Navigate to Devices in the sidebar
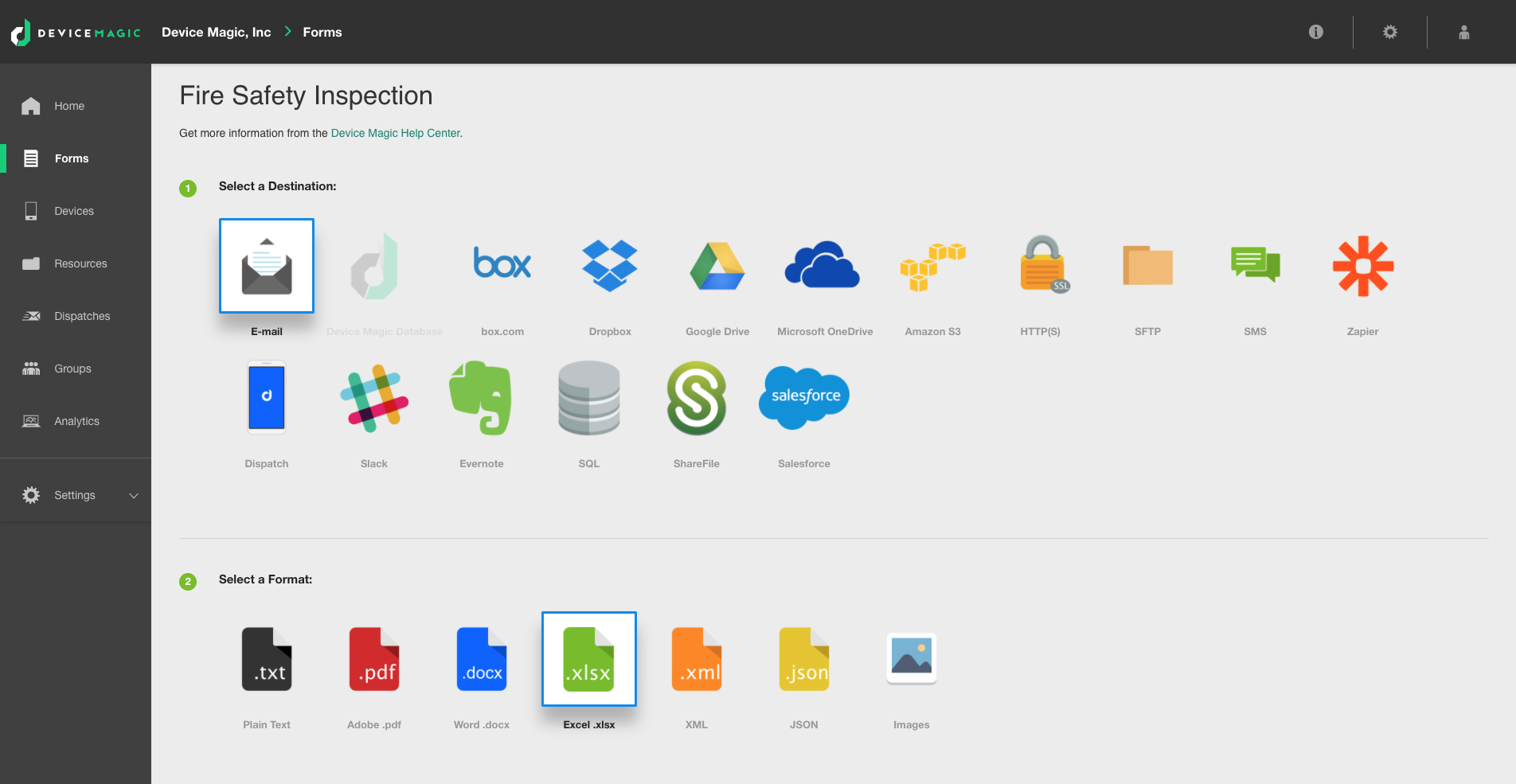 pyautogui.click(x=76, y=211)
